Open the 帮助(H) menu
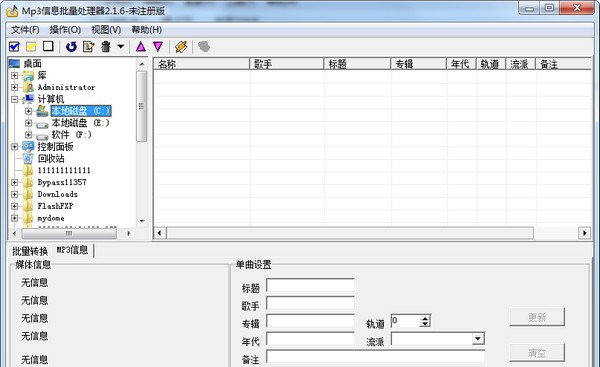The height and width of the screenshot is (367, 600). tap(147, 30)
